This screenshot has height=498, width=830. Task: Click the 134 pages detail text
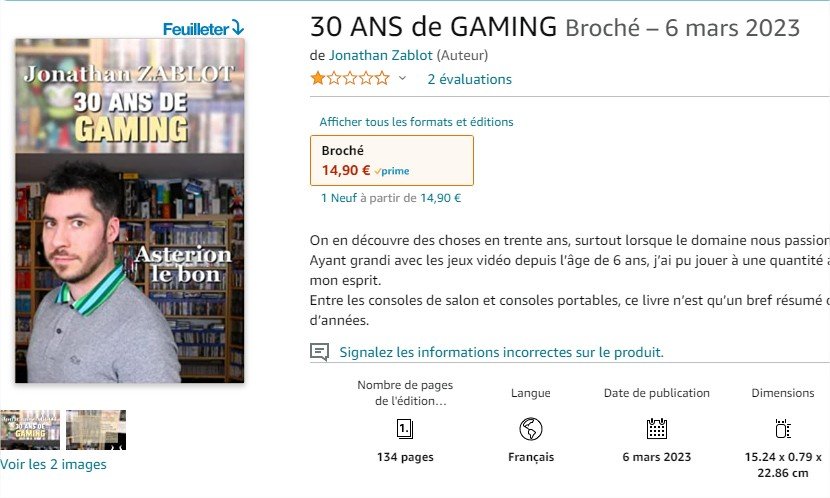(405, 457)
